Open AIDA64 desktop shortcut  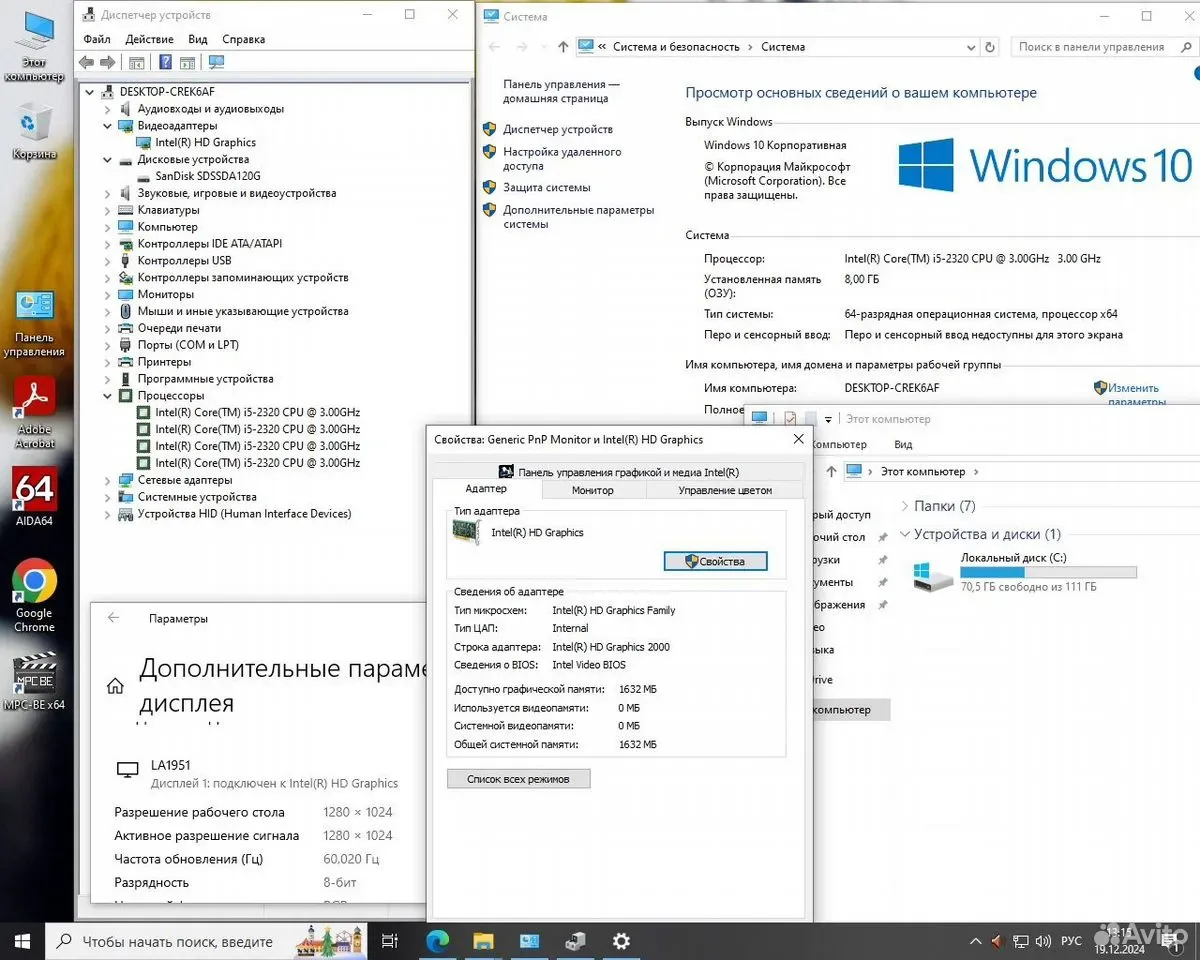pos(34,497)
